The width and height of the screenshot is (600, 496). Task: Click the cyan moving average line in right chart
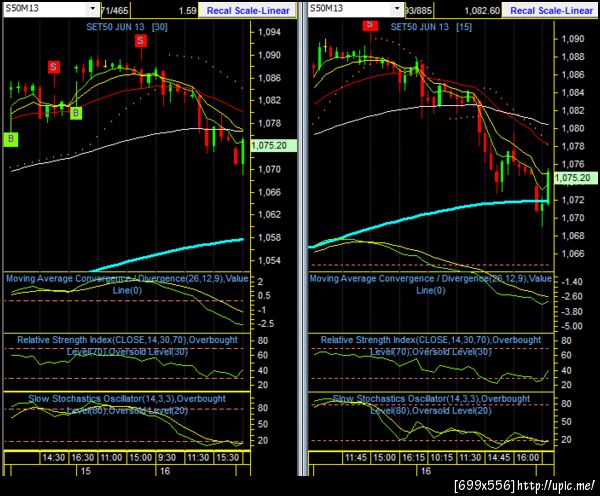tap(429, 214)
